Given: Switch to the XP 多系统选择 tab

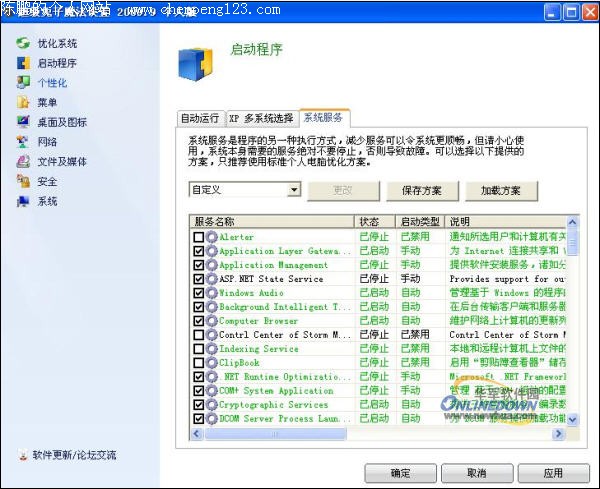Looking at the screenshot, I should [x=262, y=117].
